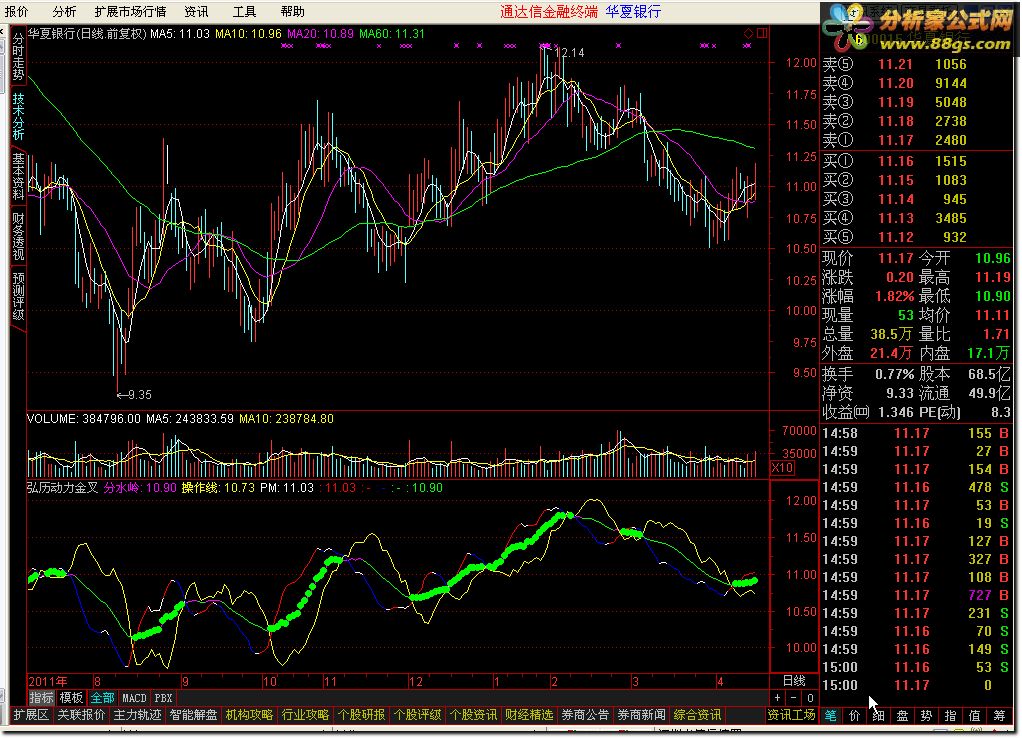The image size is (1022, 738).
Task: Select the 势 trend tab
Action: point(926,715)
